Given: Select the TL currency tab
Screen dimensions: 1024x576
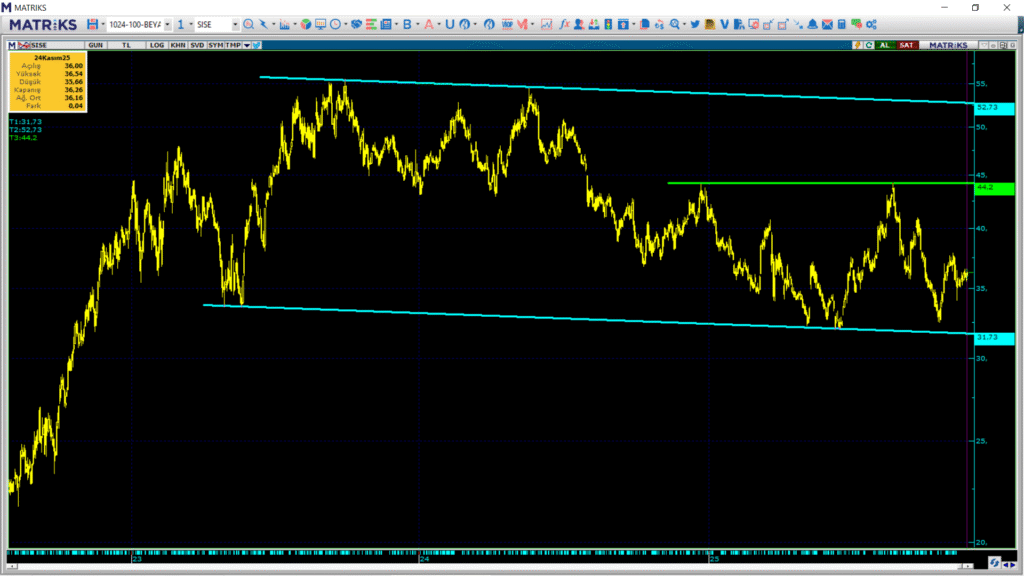Looking at the screenshot, I should click(x=127, y=45).
